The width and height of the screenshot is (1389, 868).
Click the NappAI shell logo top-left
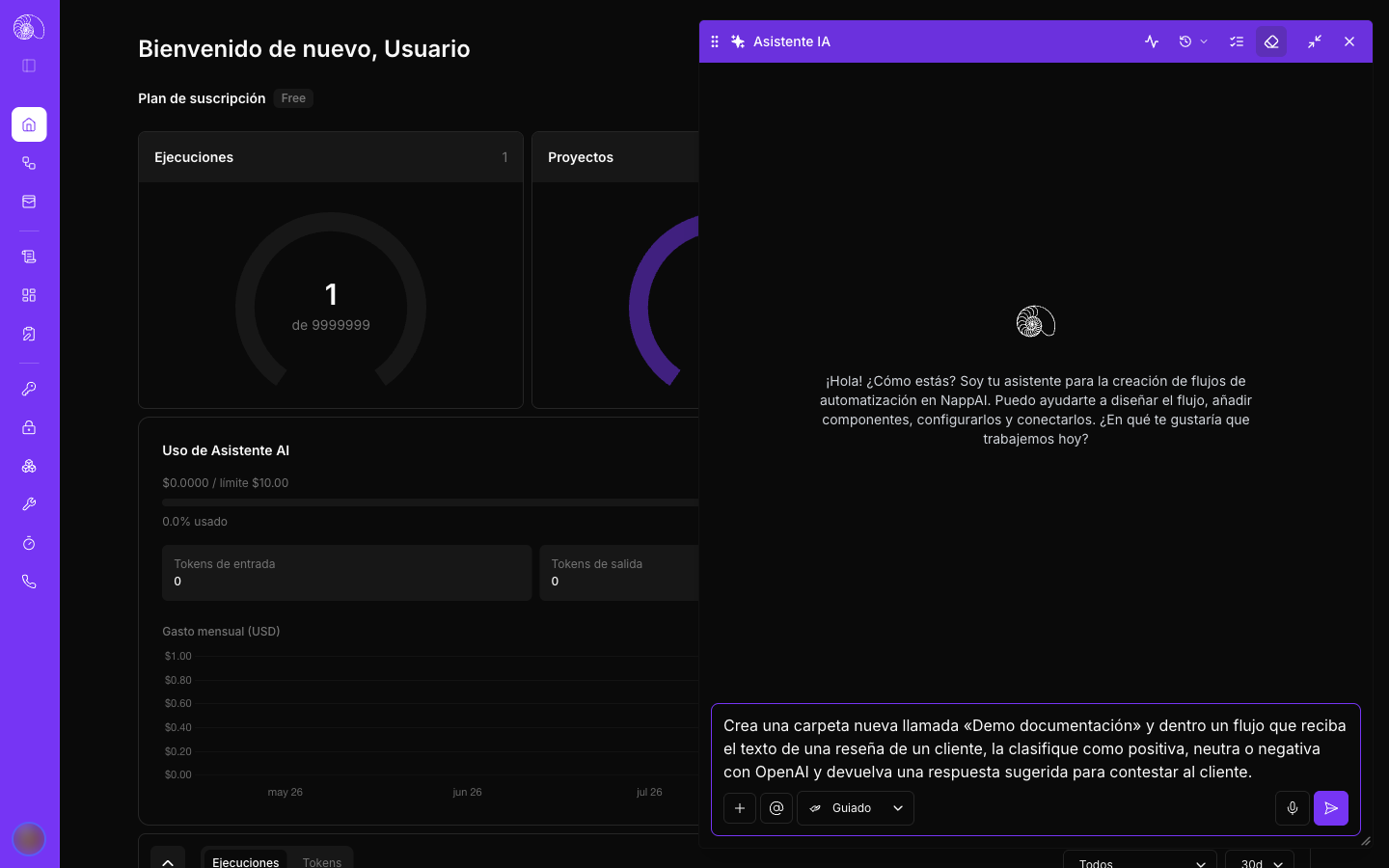point(29,27)
